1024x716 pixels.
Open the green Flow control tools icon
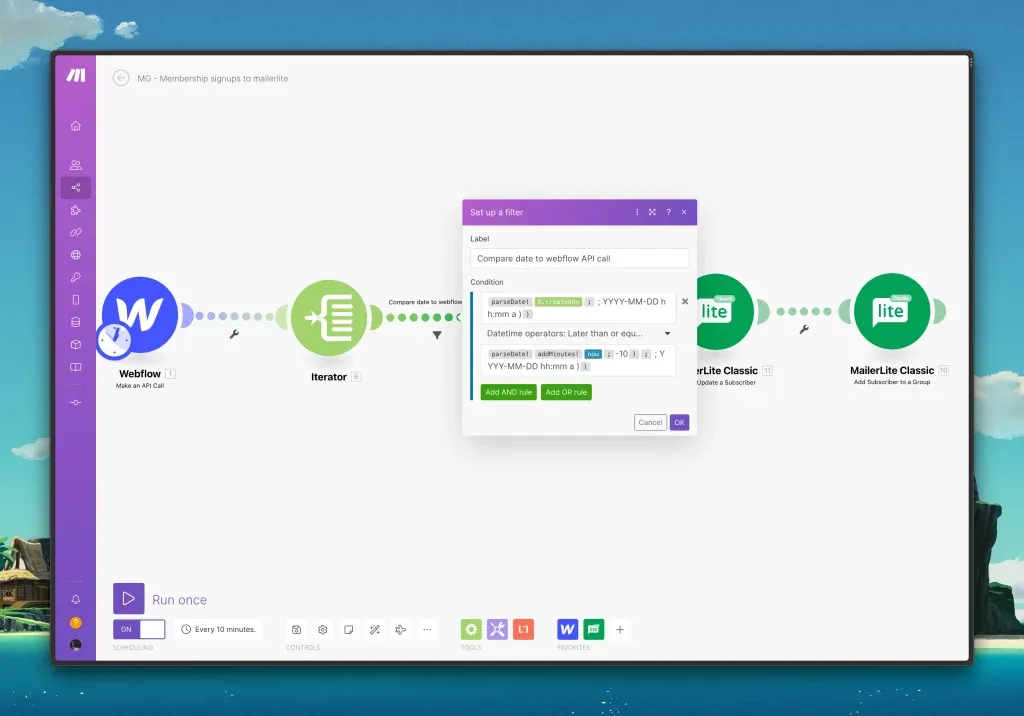(x=471, y=630)
